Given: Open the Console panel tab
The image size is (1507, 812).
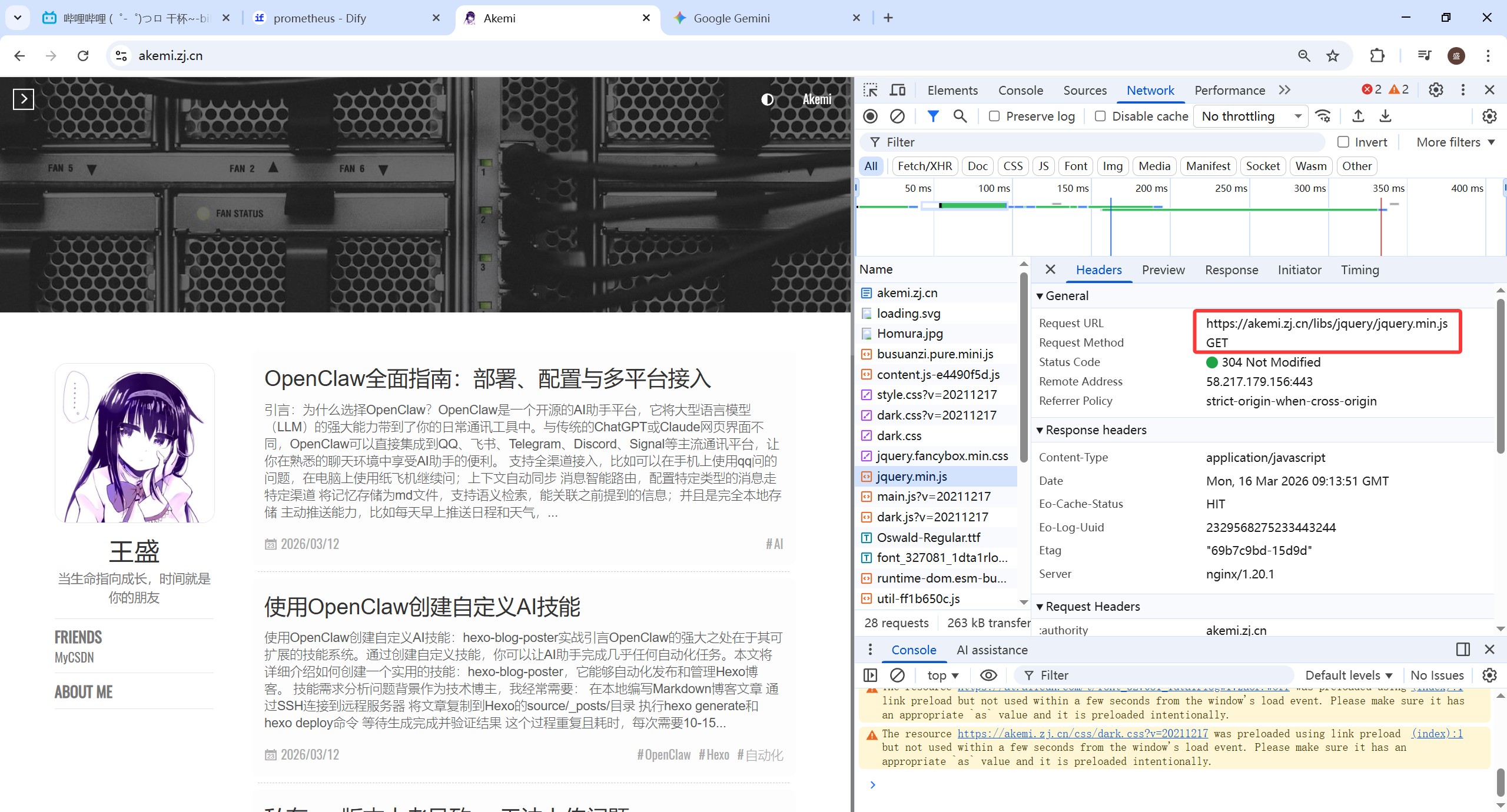Looking at the screenshot, I should pos(1020,90).
